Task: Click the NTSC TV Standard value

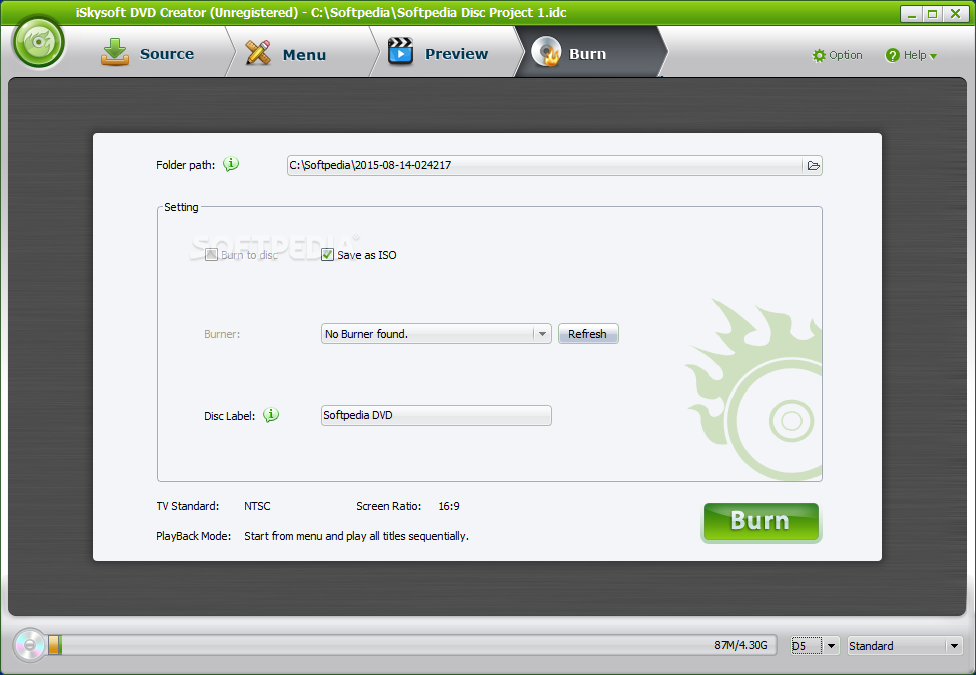Action: click(257, 506)
